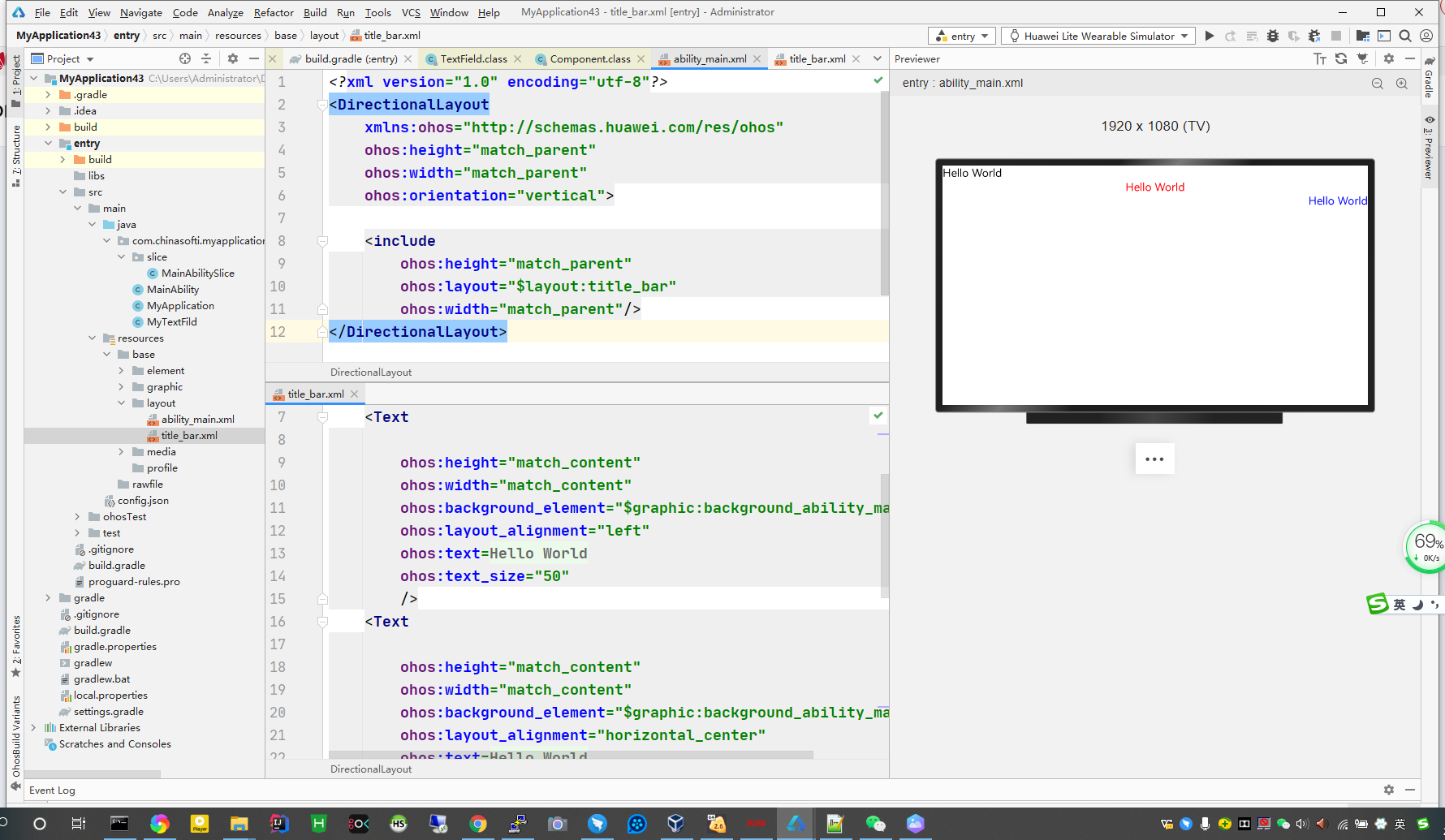The width and height of the screenshot is (1445, 840).
Task: Zoom out in Previewer
Action: click(x=1378, y=83)
